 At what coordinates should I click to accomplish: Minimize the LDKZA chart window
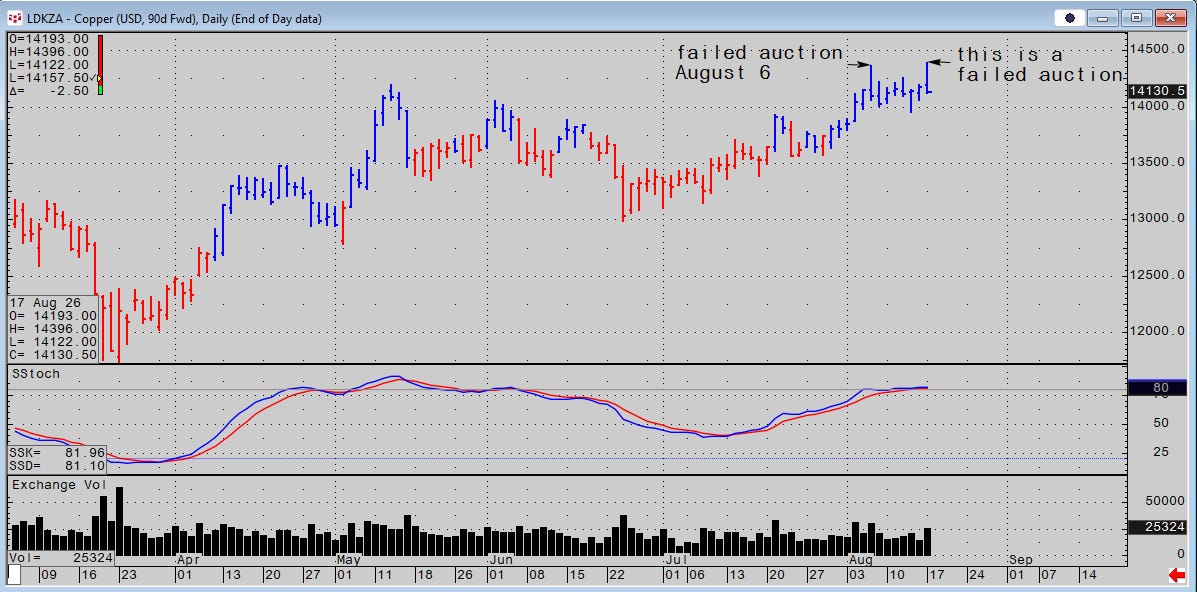1103,18
